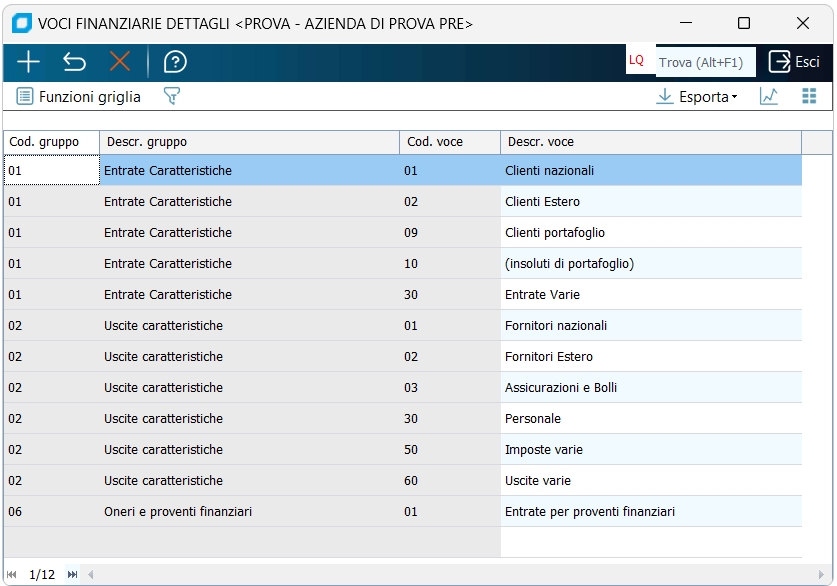Click the Cod. voce column header
Image resolution: width=837 pixels, height=586 pixels.
click(449, 142)
